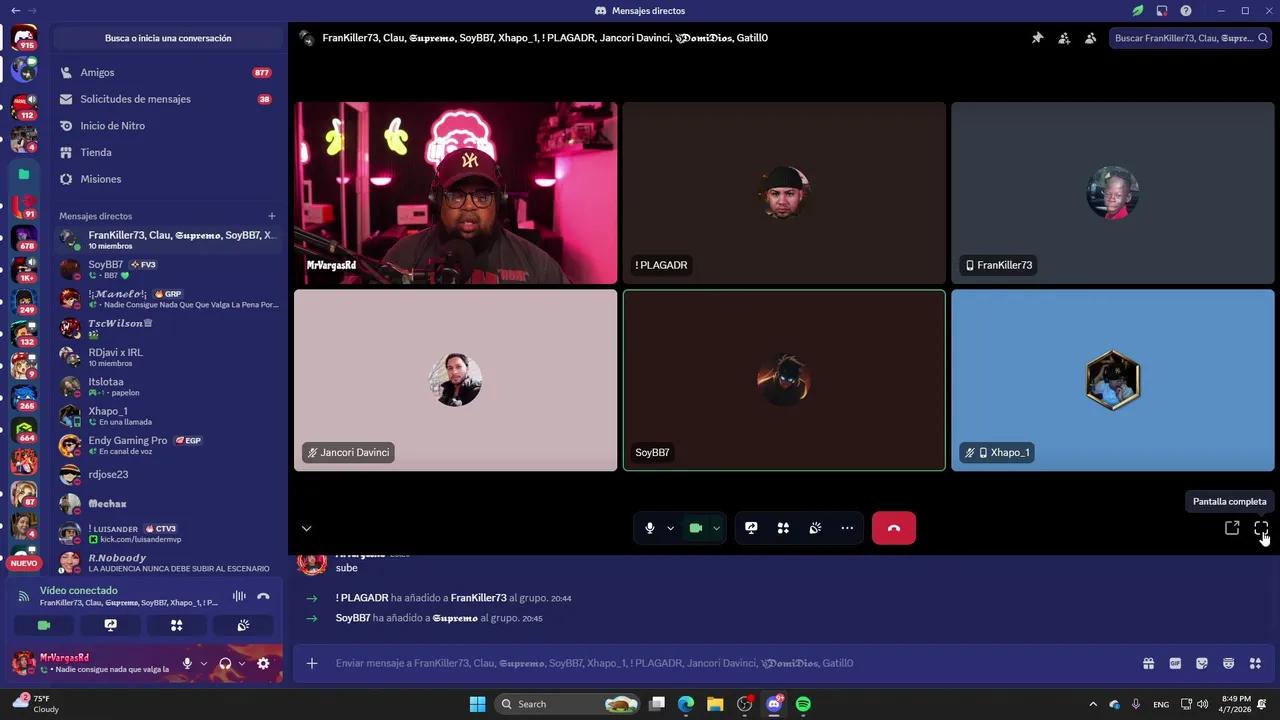Click the Busca o inicia una conversación field
Screen dimensions: 1280x720
click(168, 38)
